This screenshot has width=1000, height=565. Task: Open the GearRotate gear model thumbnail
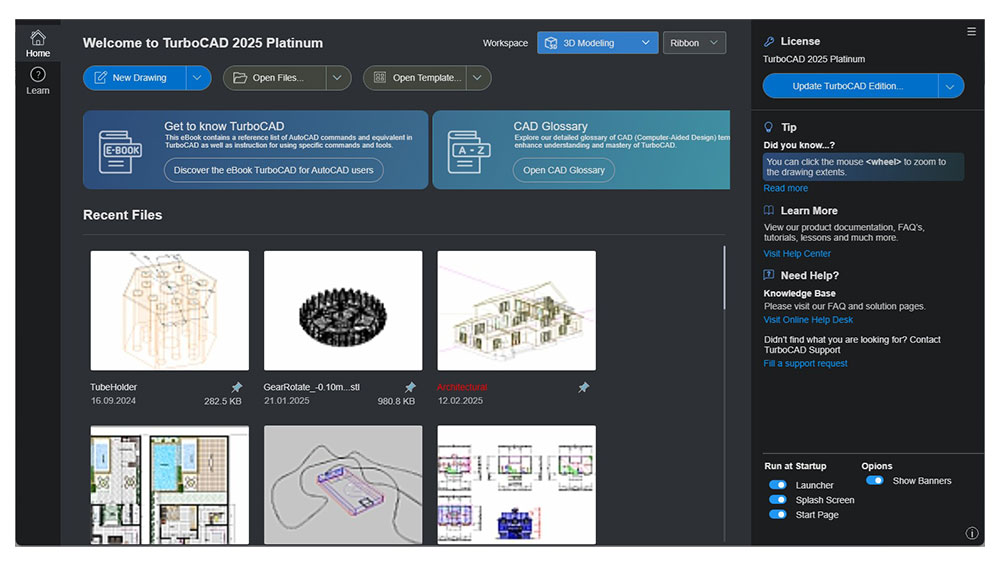coord(343,311)
